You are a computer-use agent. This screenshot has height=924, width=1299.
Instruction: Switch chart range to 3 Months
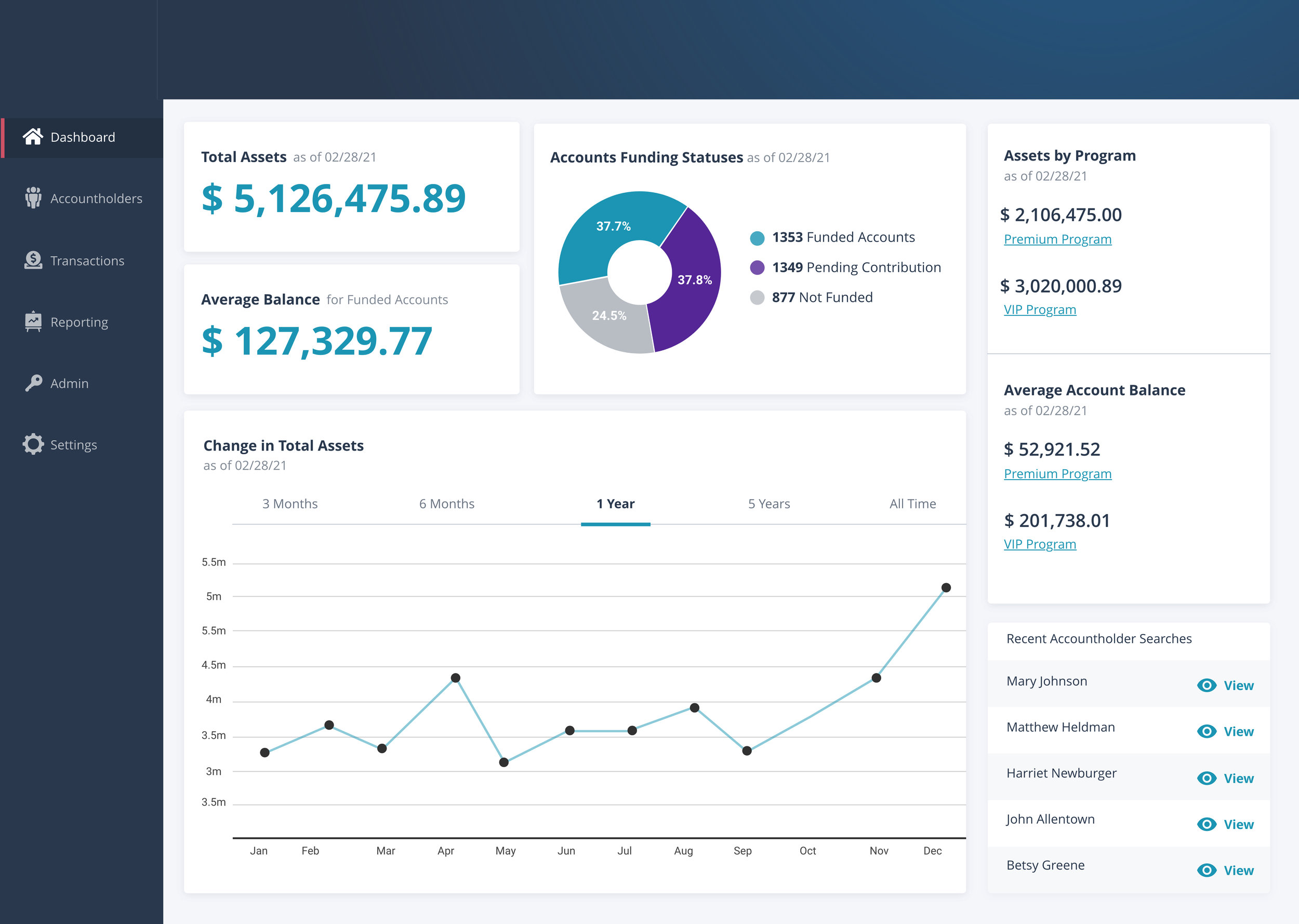point(289,504)
